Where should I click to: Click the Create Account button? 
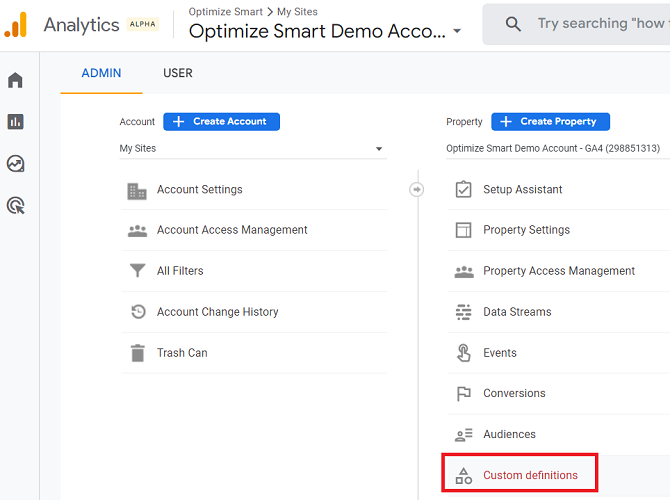(221, 122)
